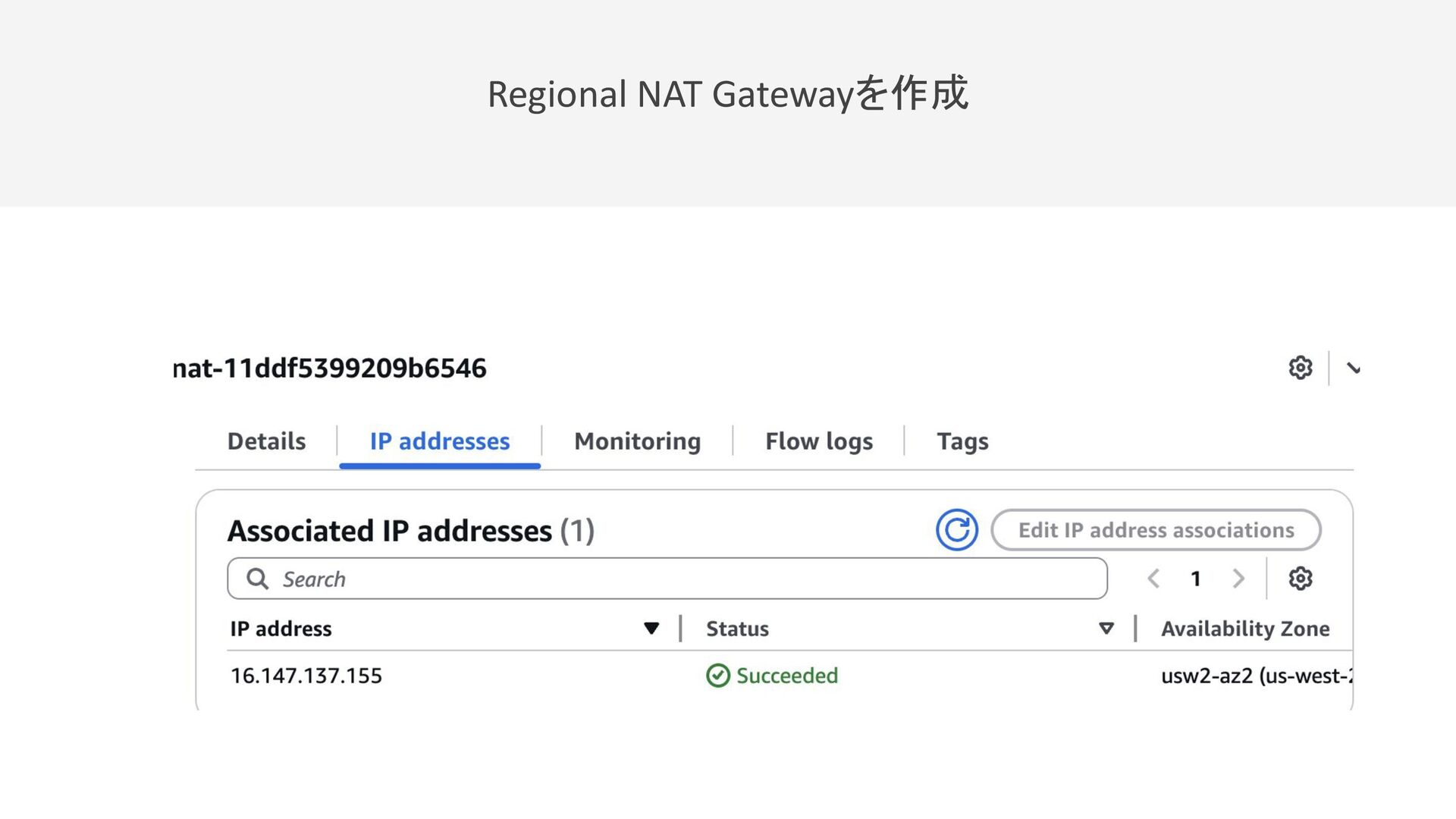Click the 16.147.137.155 IP address row
1456x819 pixels.
pos(306,676)
